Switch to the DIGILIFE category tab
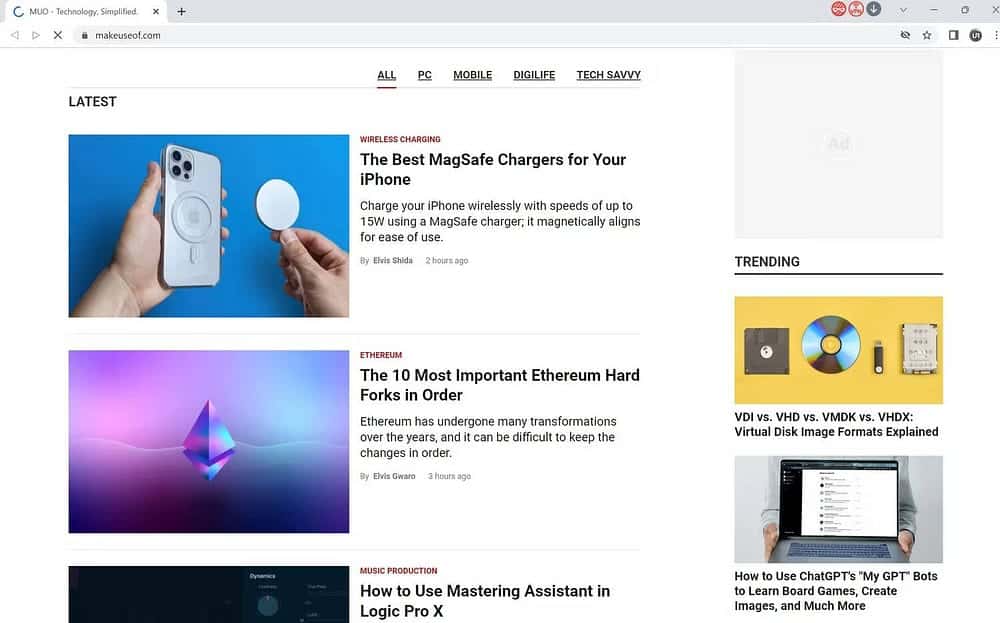The height and width of the screenshot is (623, 1000). [x=534, y=75]
